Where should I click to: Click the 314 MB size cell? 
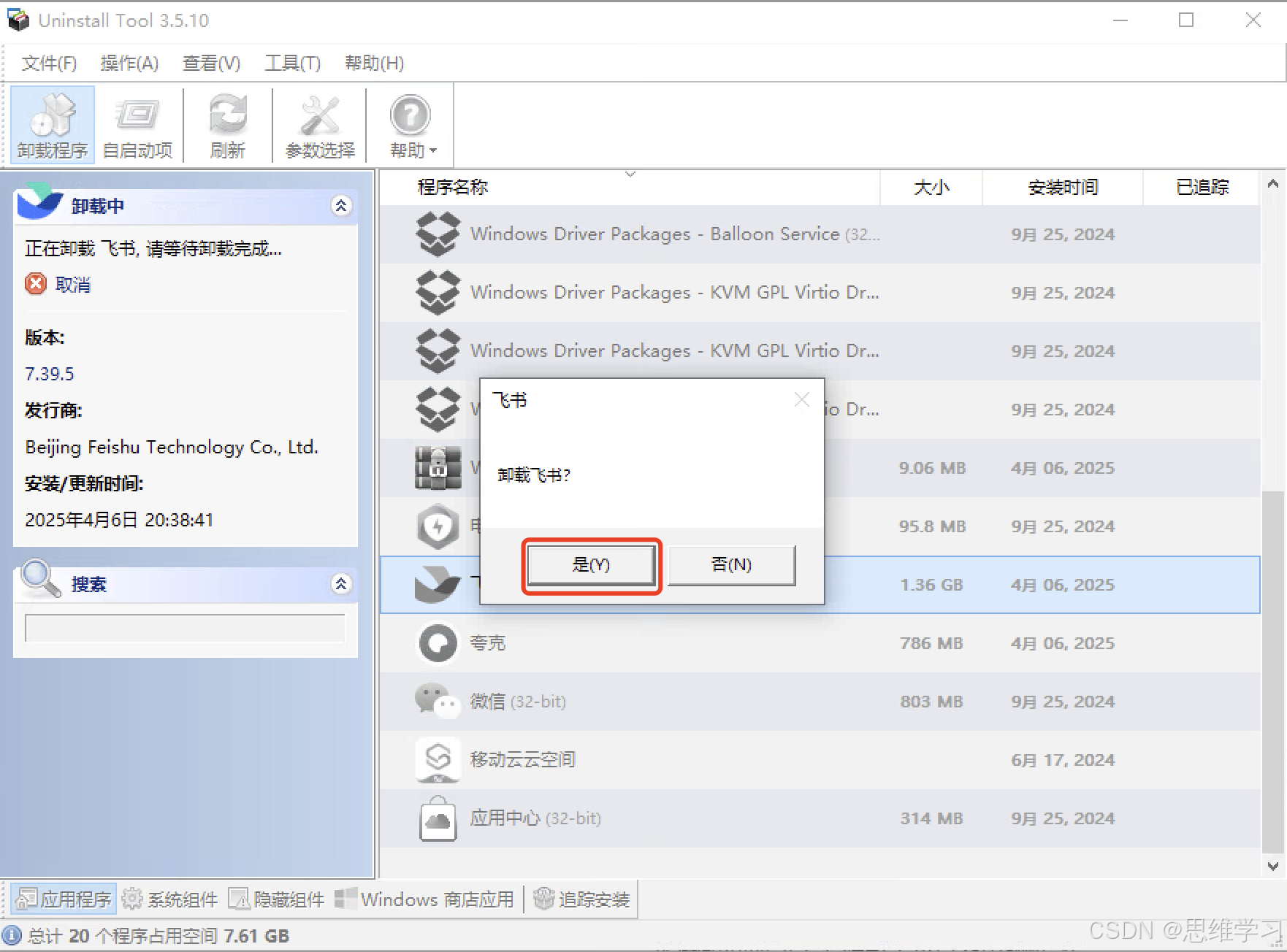click(x=931, y=818)
